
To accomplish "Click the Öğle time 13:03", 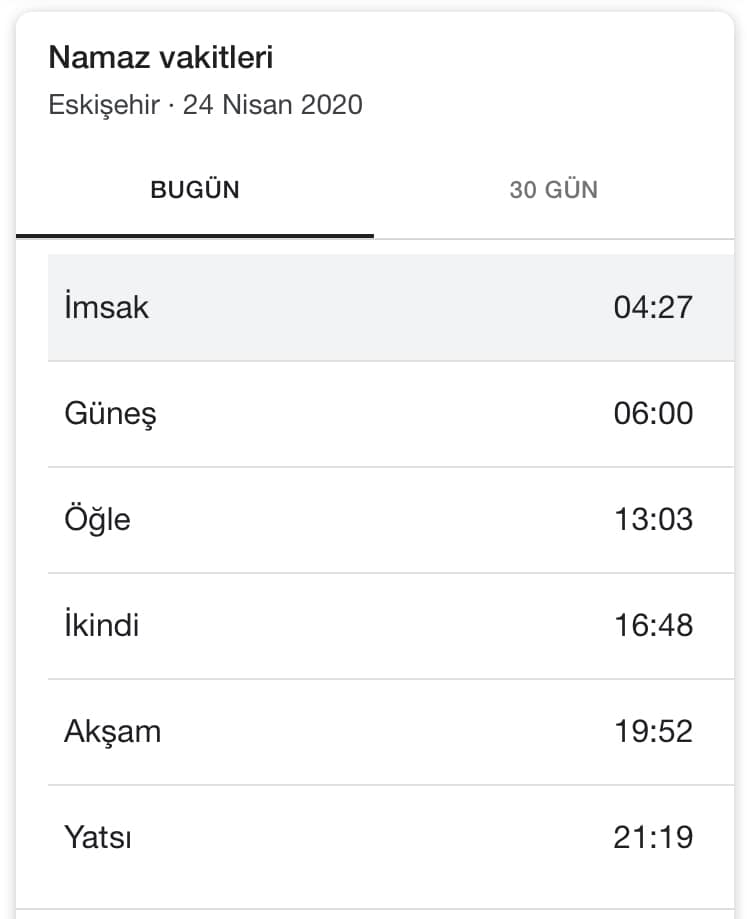I will (x=653, y=520).
